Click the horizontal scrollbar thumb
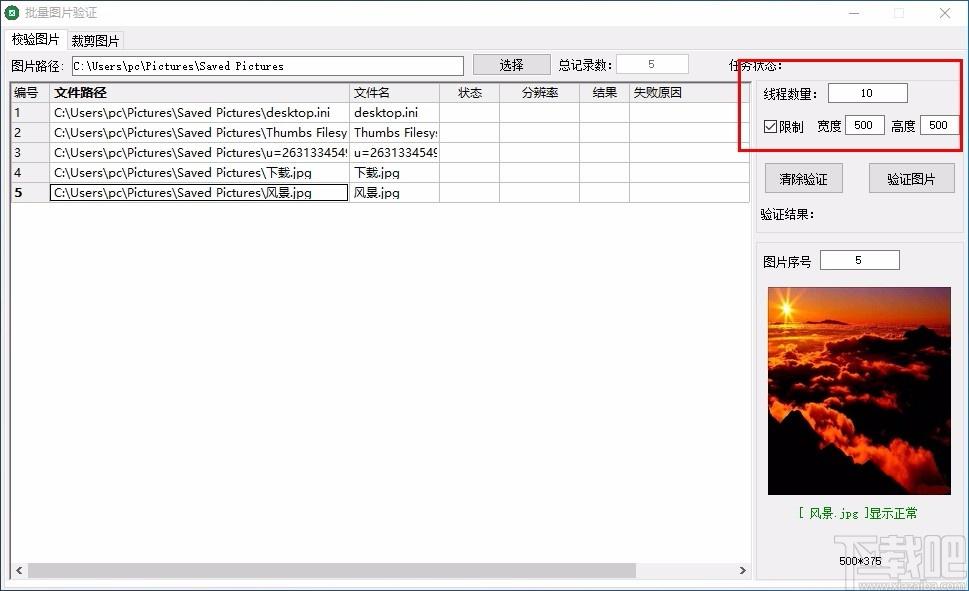 tap(332, 570)
